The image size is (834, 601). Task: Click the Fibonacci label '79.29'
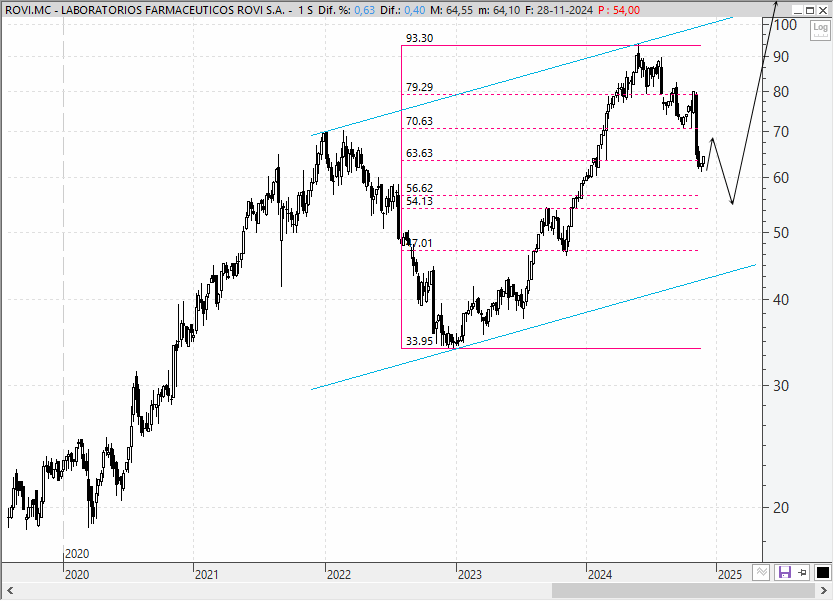point(419,87)
